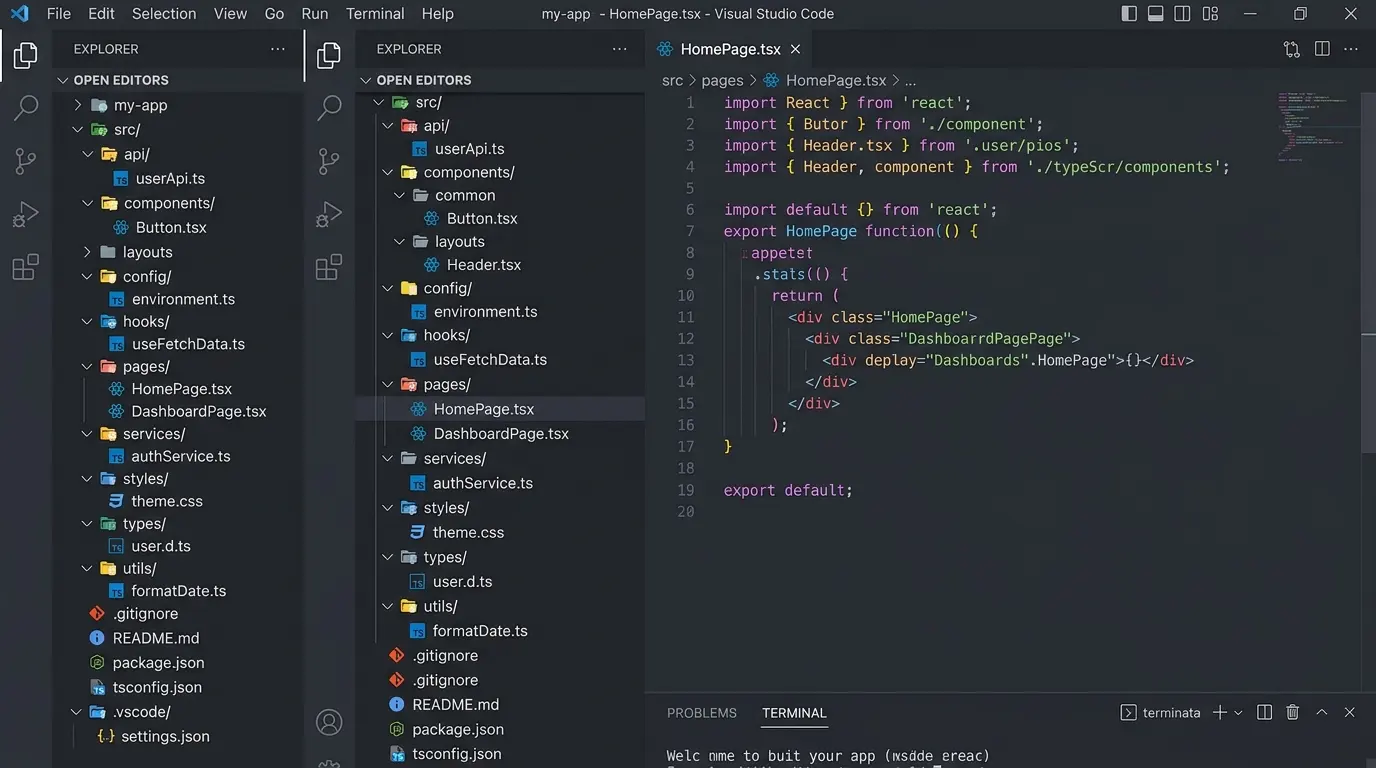1376x768 pixels.
Task: Switch to the PROBLEMS panel tab
Action: click(x=702, y=713)
